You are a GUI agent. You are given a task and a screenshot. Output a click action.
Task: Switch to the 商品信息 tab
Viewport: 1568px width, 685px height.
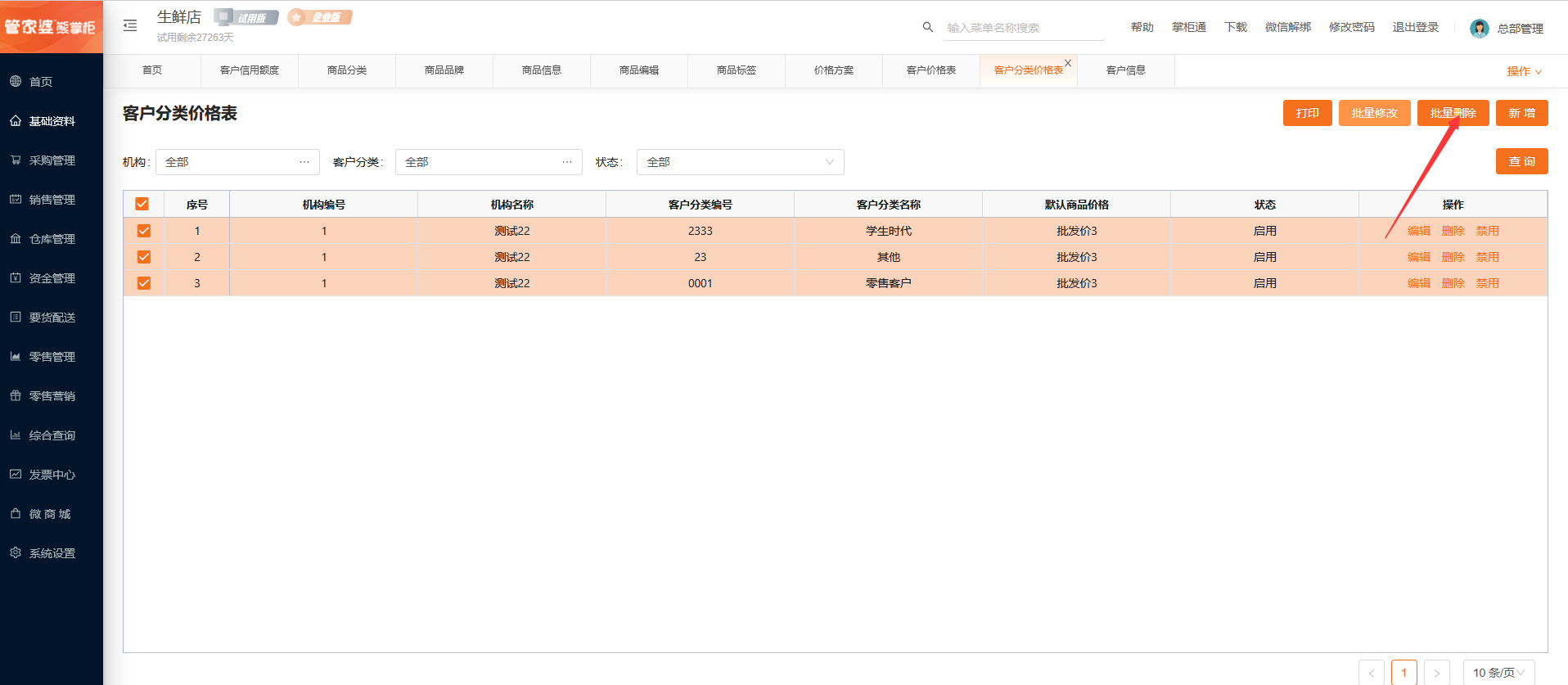tap(542, 70)
